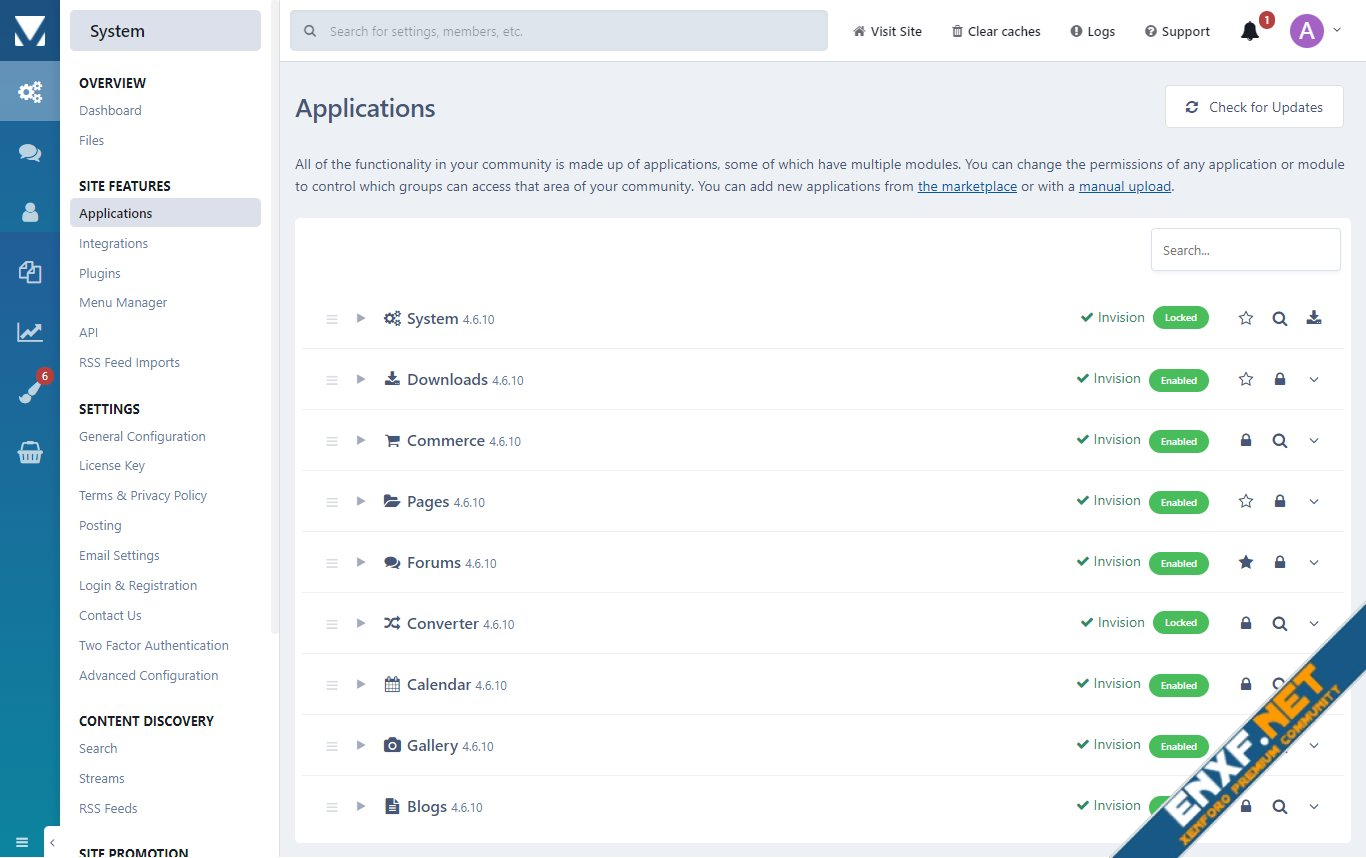Open Email Settings in the sidebar

(x=119, y=555)
